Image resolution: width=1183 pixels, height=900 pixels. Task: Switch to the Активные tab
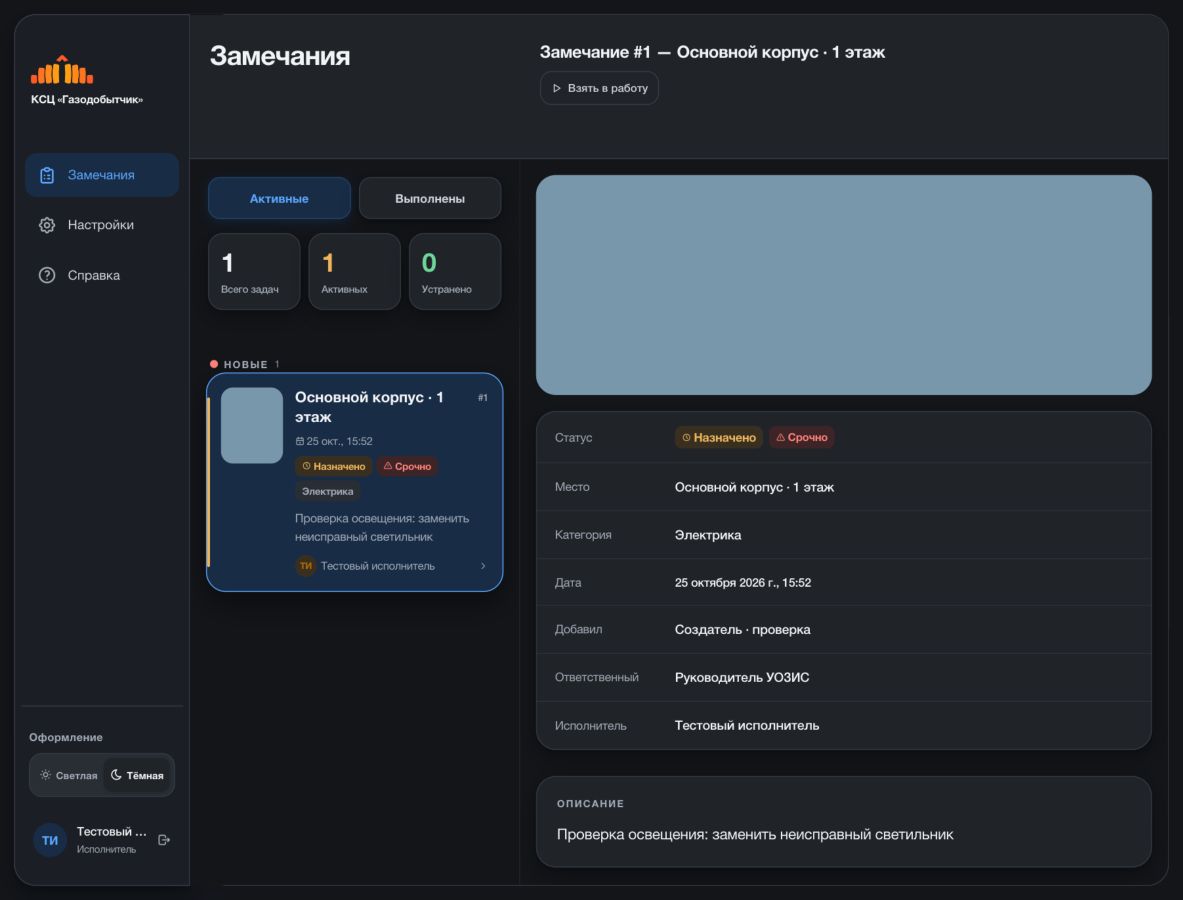pyautogui.click(x=279, y=198)
